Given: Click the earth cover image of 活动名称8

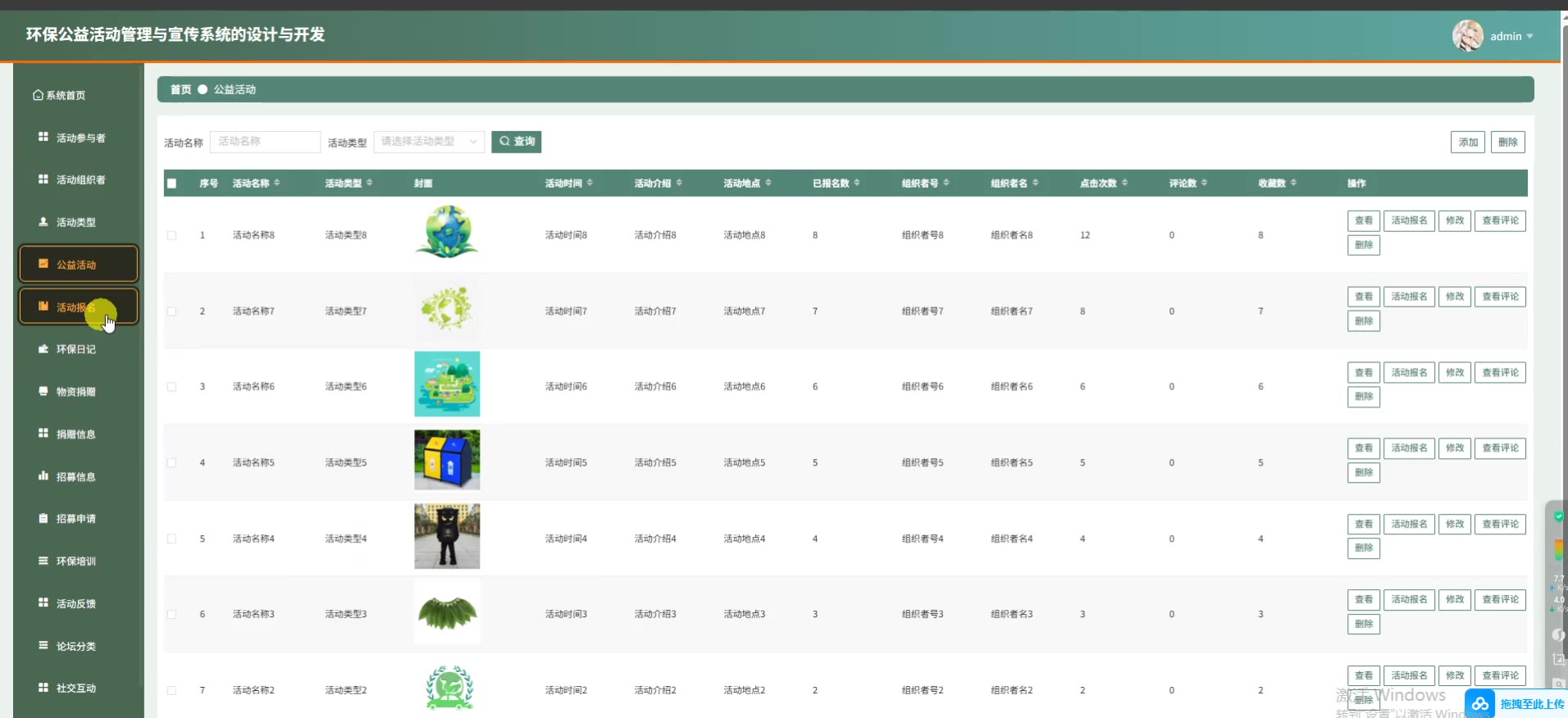Looking at the screenshot, I should (x=447, y=232).
